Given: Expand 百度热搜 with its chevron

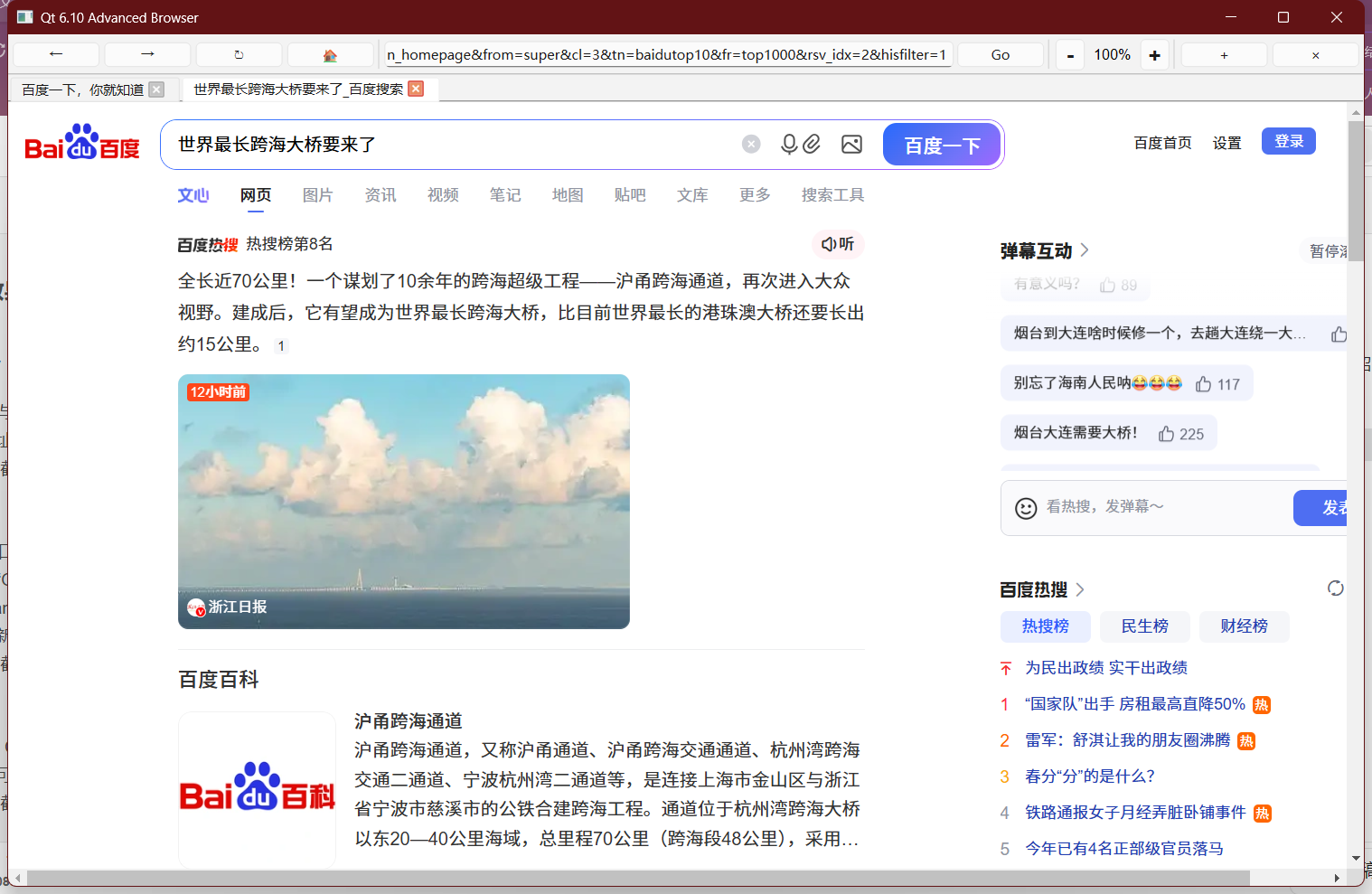Looking at the screenshot, I should click(x=1080, y=589).
